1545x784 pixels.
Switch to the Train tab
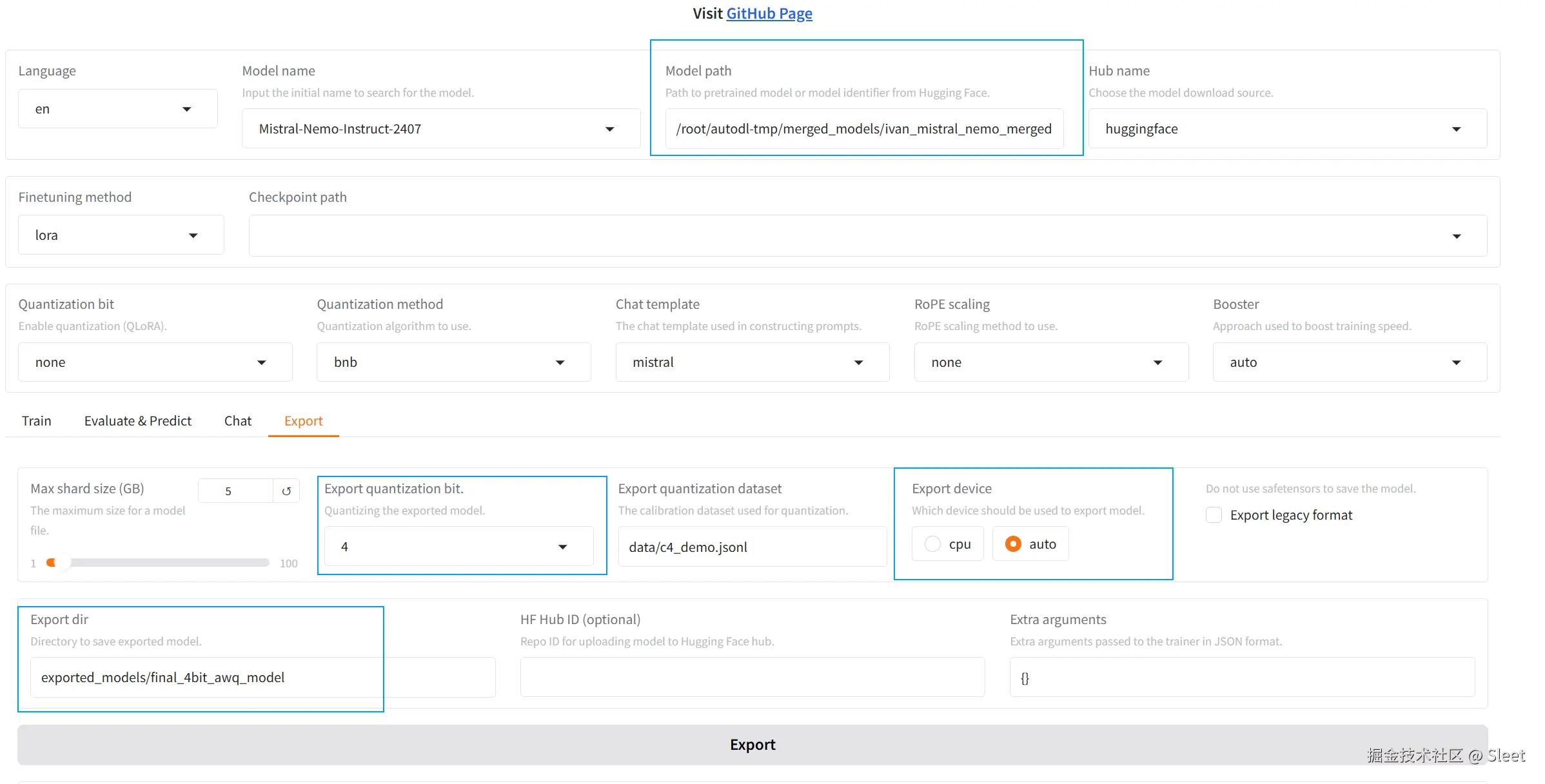[x=37, y=421]
